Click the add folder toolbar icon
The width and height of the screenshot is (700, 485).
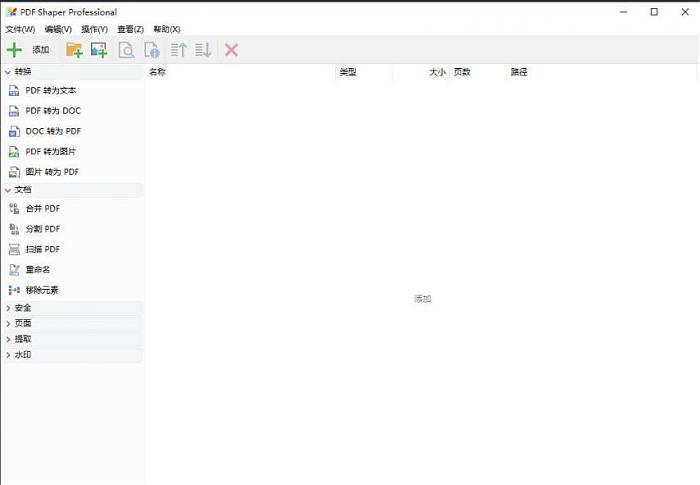click(74, 50)
